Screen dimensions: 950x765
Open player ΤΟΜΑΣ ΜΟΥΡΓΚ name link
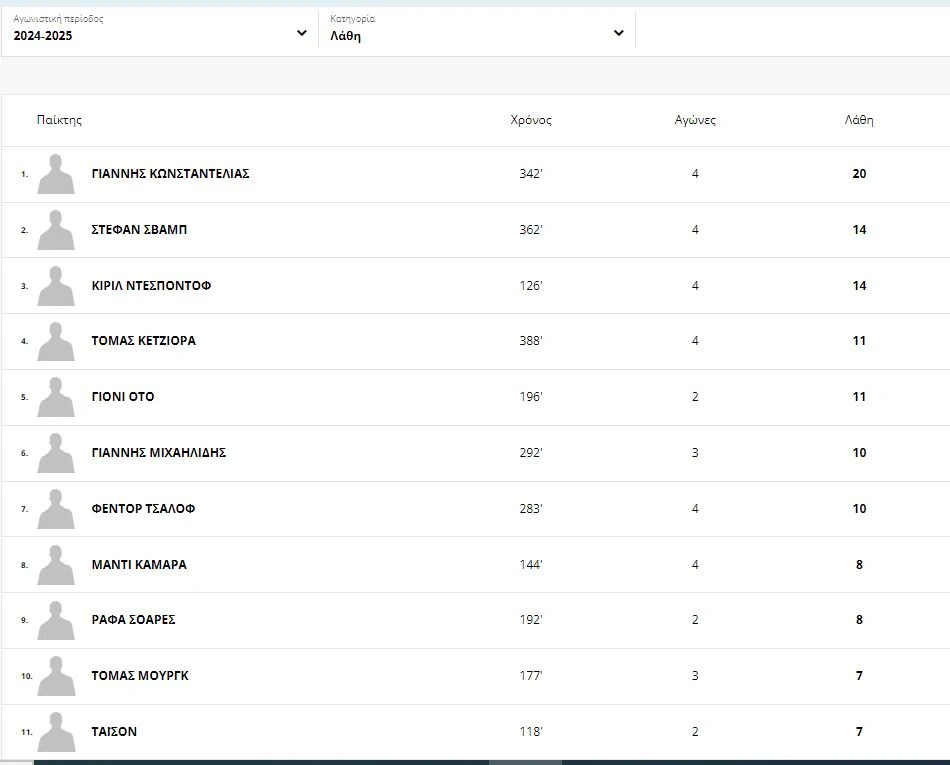click(x=139, y=676)
